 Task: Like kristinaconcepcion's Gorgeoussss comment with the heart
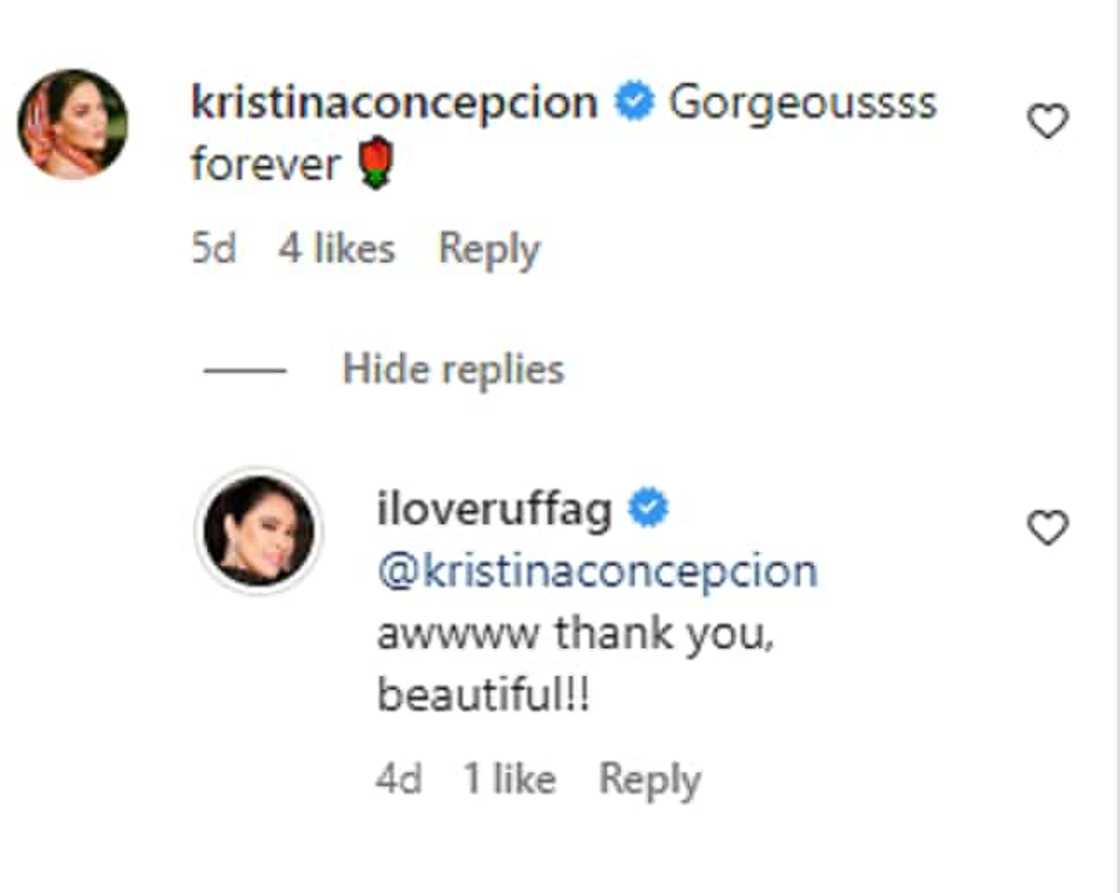point(1048,122)
